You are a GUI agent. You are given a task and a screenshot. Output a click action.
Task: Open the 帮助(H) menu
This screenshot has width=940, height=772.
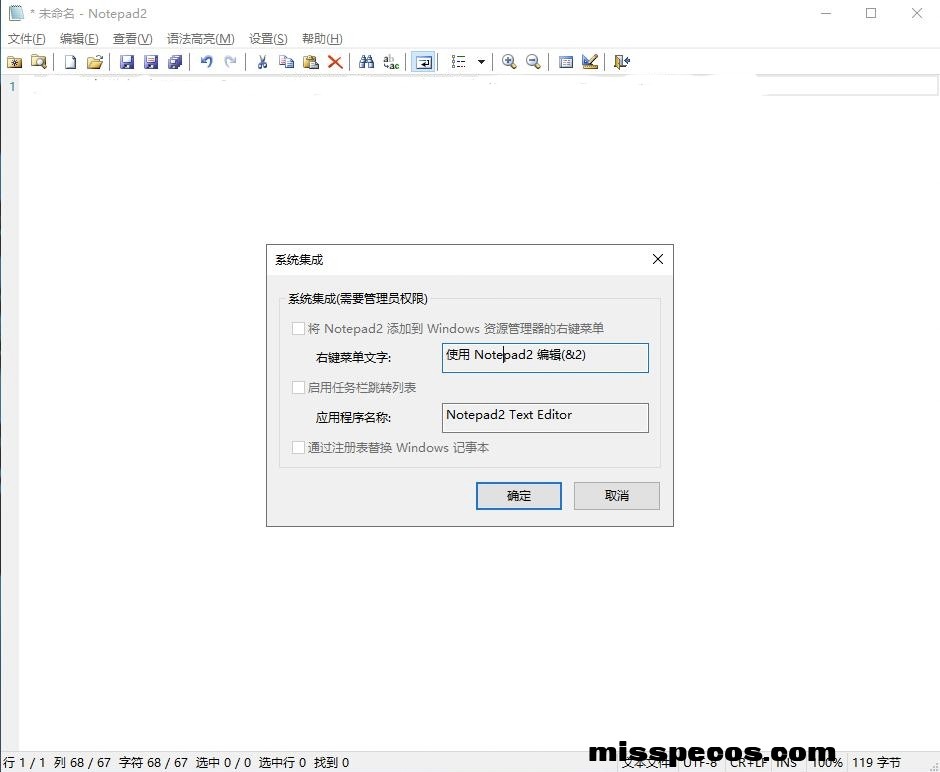pos(322,39)
